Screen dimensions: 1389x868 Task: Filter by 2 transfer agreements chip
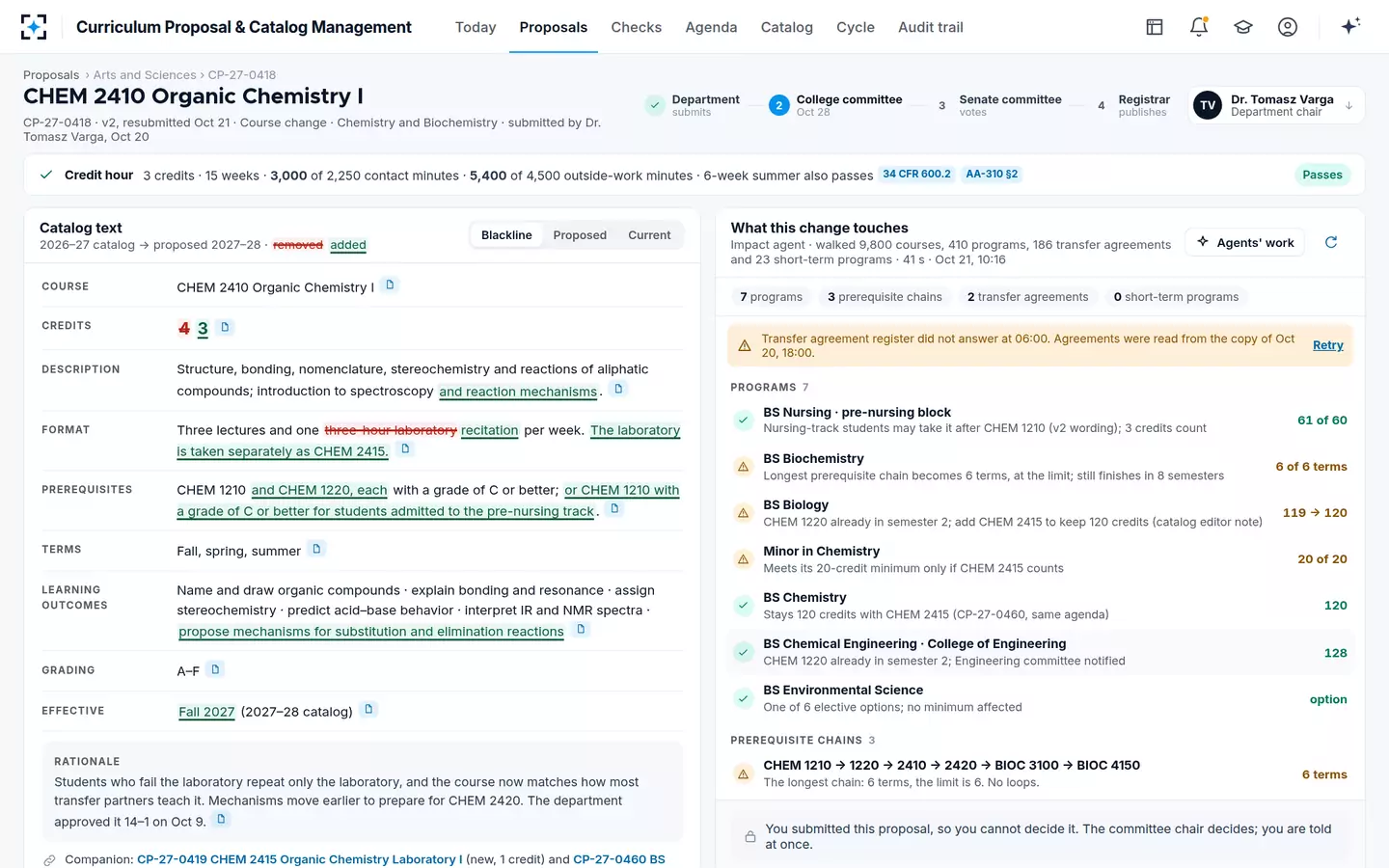(1027, 297)
